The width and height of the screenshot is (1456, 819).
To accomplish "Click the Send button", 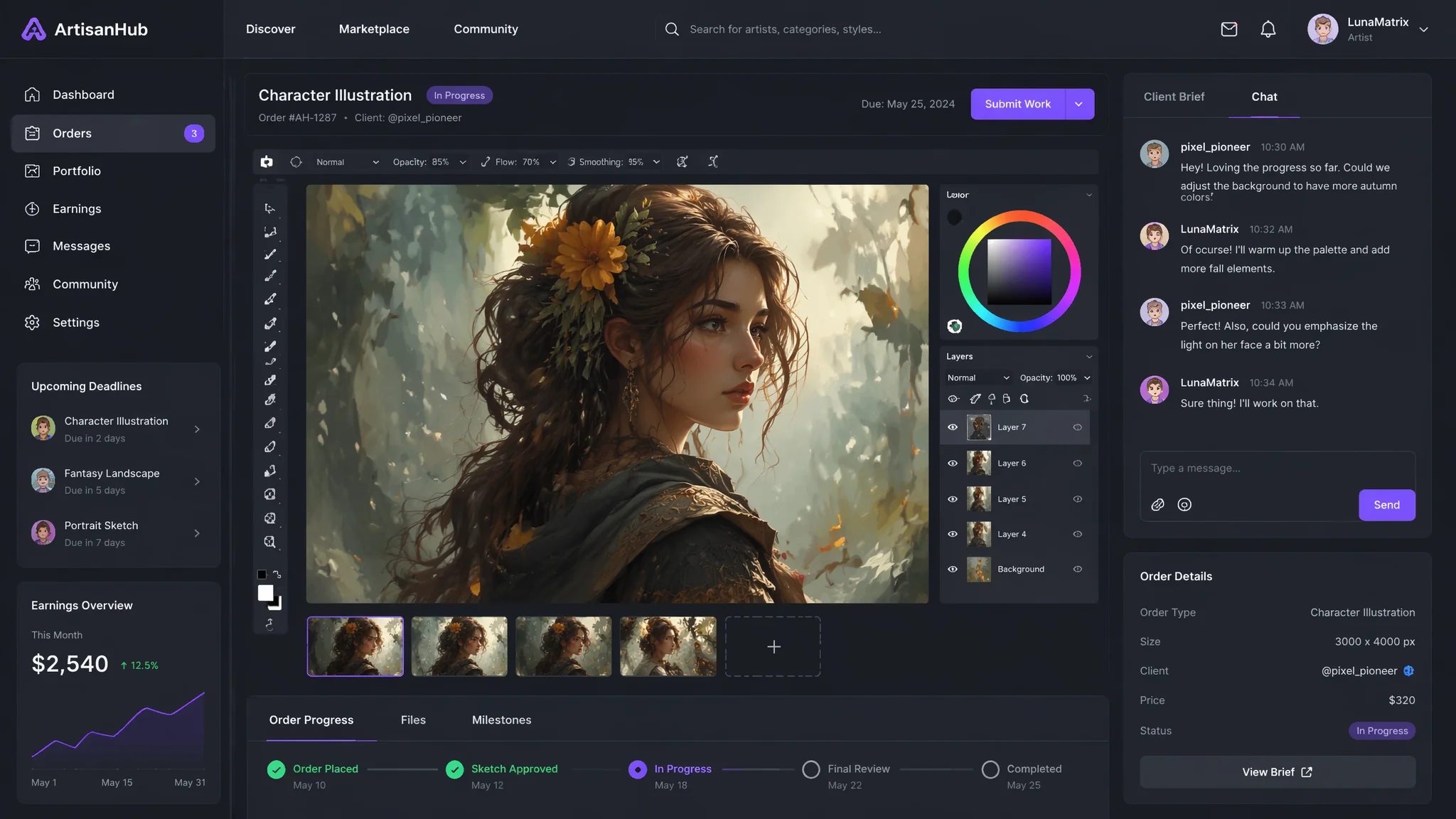I will point(1386,505).
